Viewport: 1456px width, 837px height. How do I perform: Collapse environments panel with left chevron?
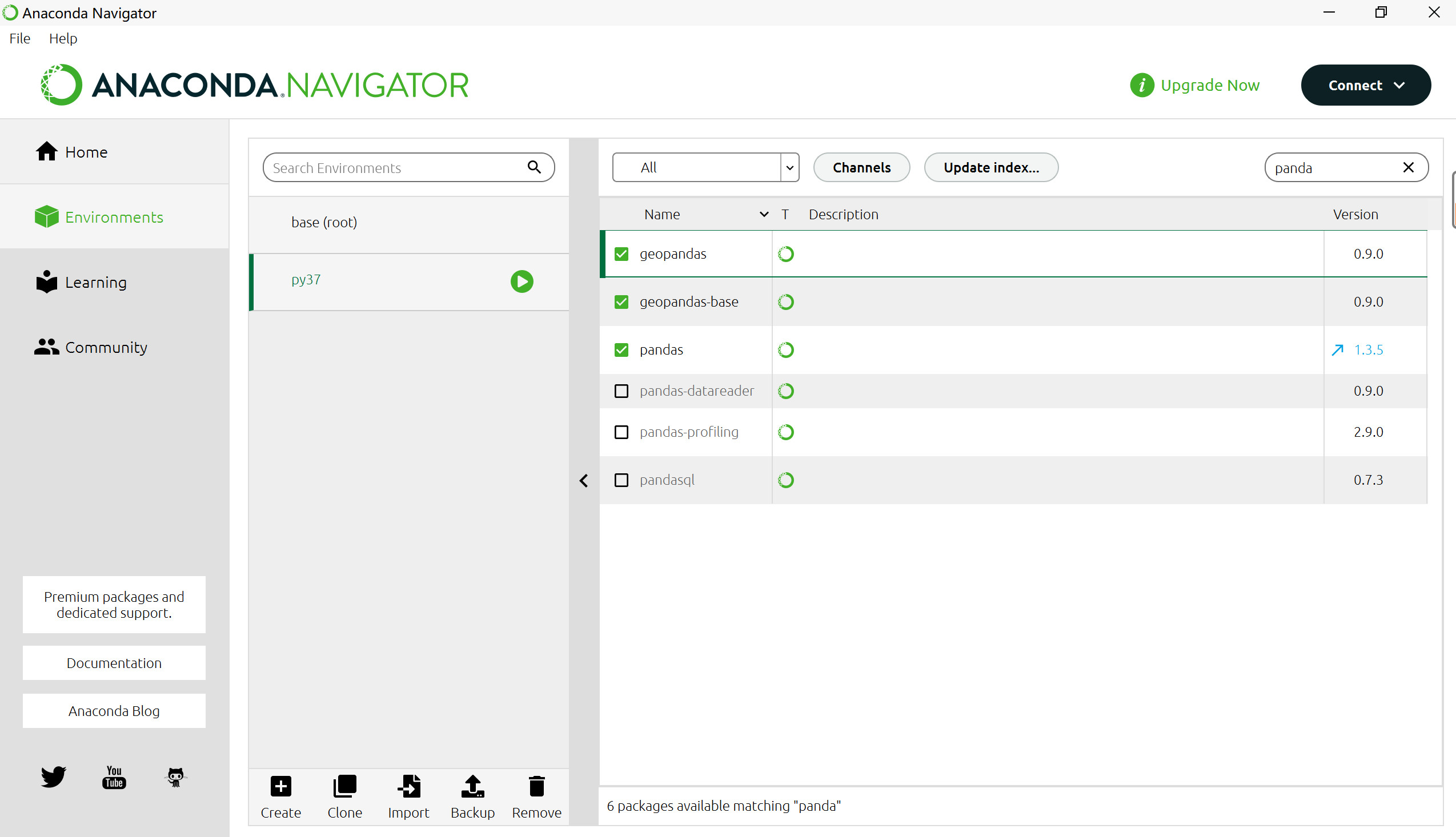tap(584, 481)
